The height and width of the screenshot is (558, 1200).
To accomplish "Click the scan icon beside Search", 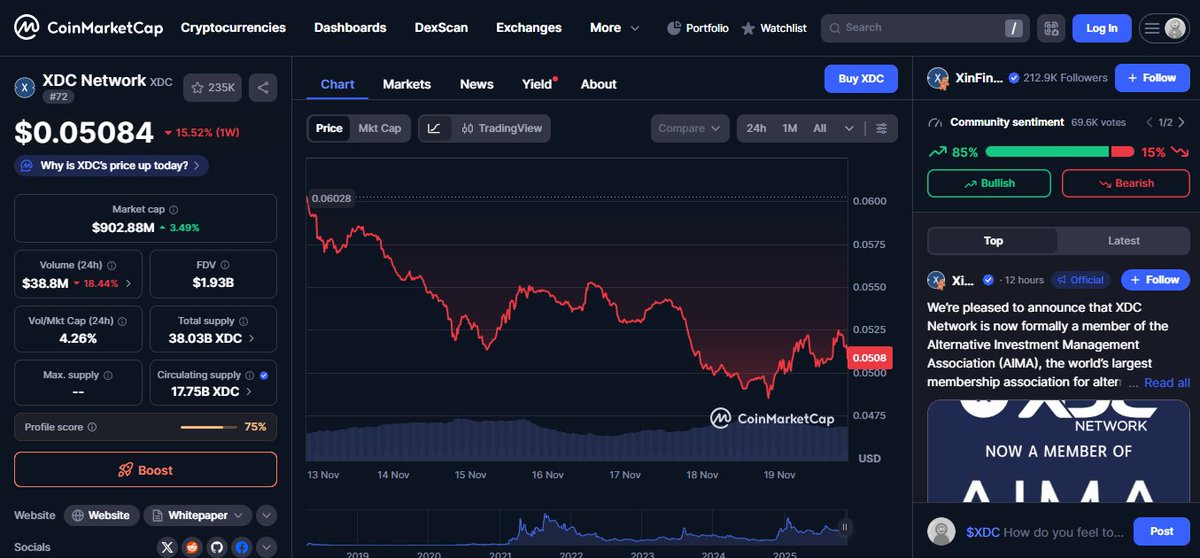I will tap(1050, 28).
